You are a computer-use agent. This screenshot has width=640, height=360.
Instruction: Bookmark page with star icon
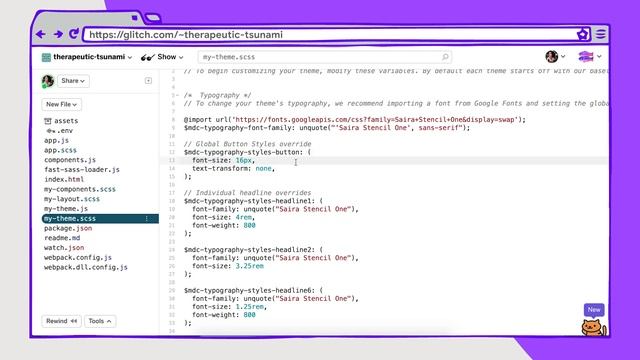click(582, 34)
